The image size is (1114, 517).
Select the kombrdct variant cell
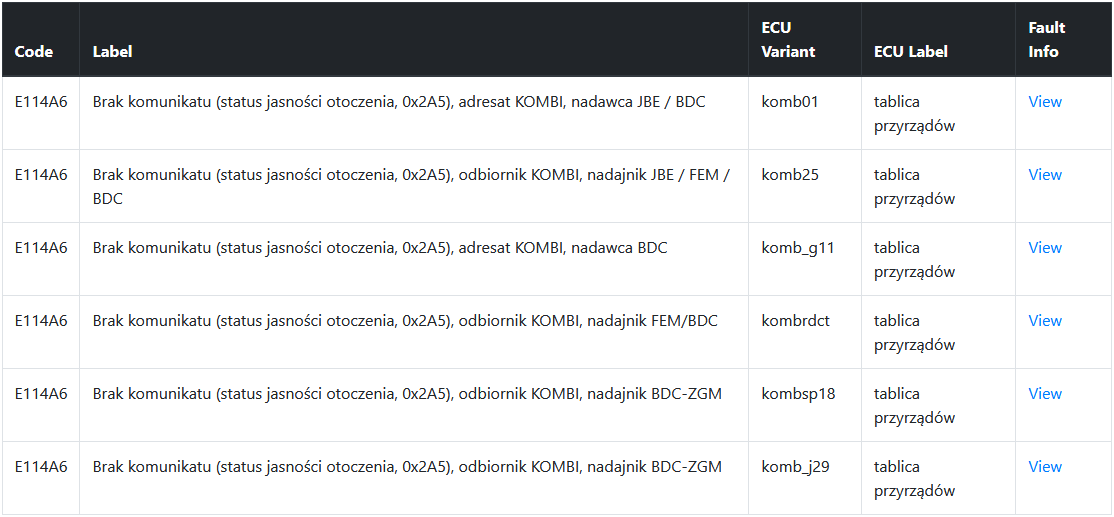(x=796, y=321)
